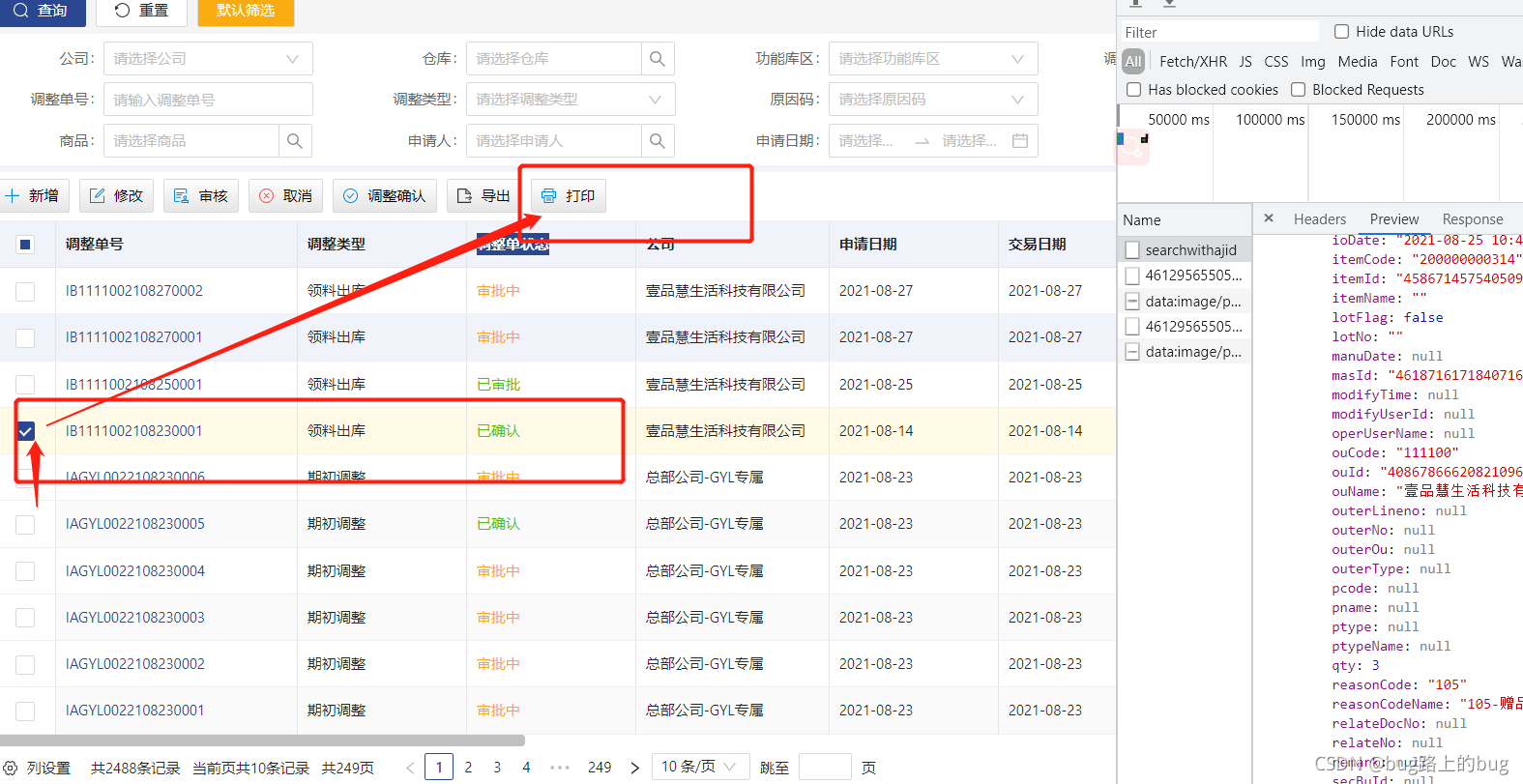
Task: Focus the 跳至 jump-to-page input
Action: tap(826, 767)
